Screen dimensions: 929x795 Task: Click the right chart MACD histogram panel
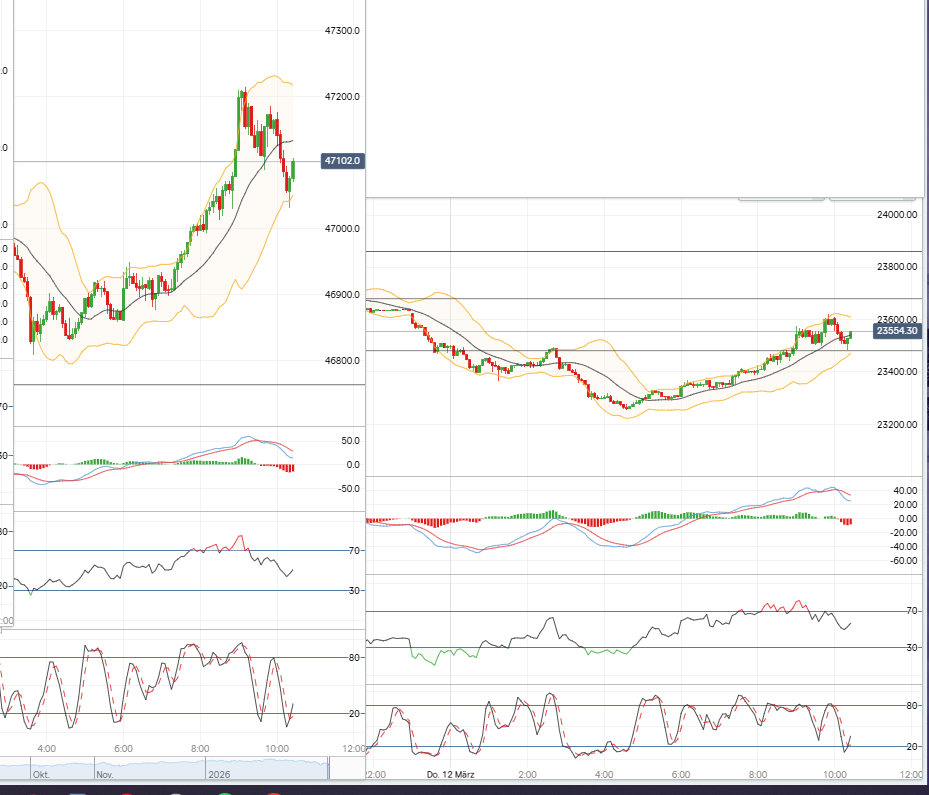pyautogui.click(x=600, y=520)
